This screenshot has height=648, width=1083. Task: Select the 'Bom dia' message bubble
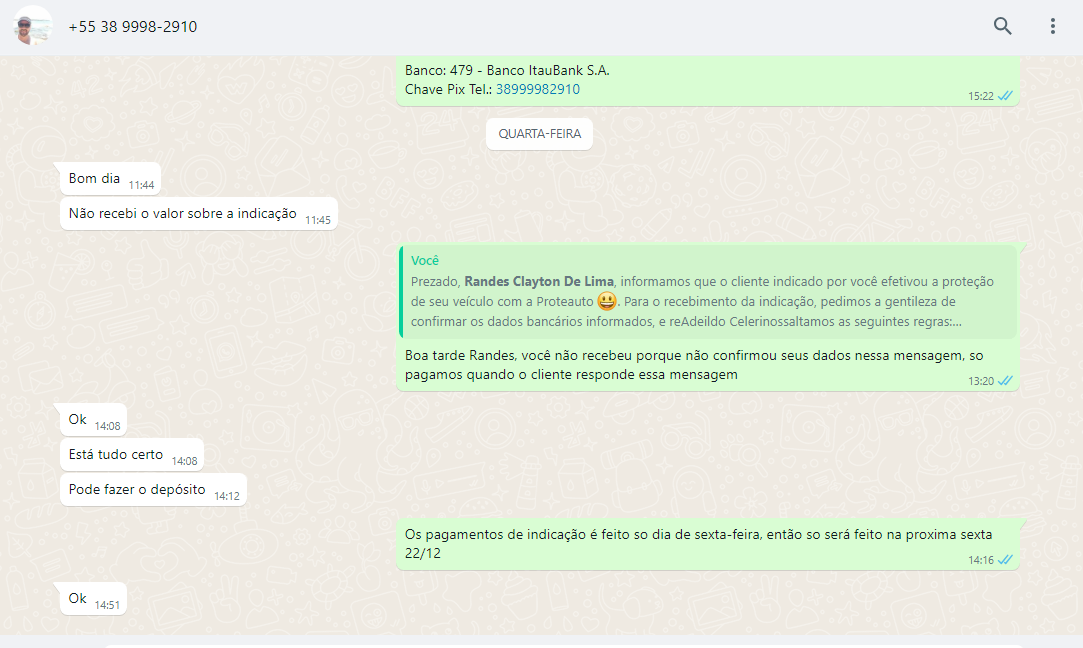tap(95, 179)
